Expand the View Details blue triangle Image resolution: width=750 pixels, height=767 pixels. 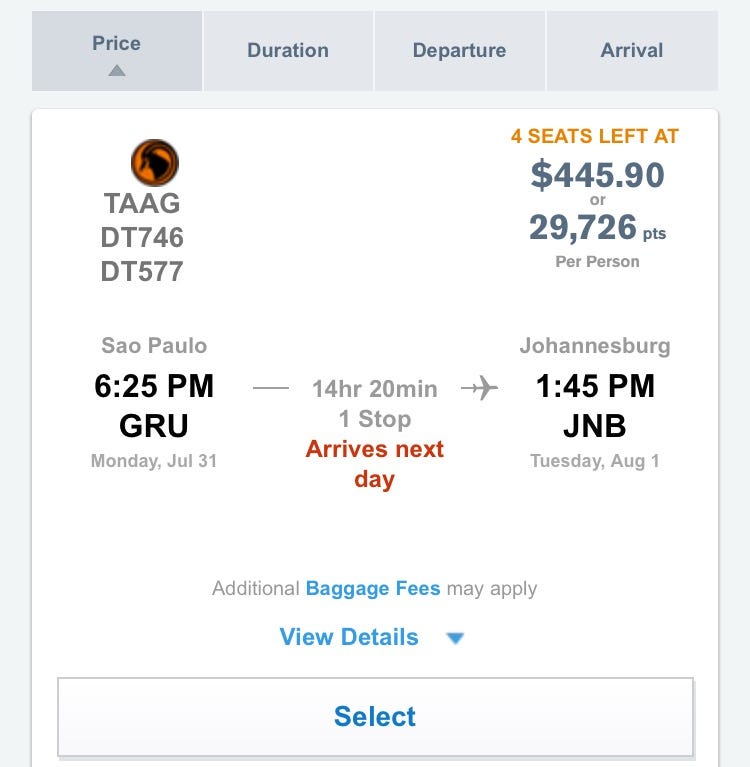coord(455,638)
